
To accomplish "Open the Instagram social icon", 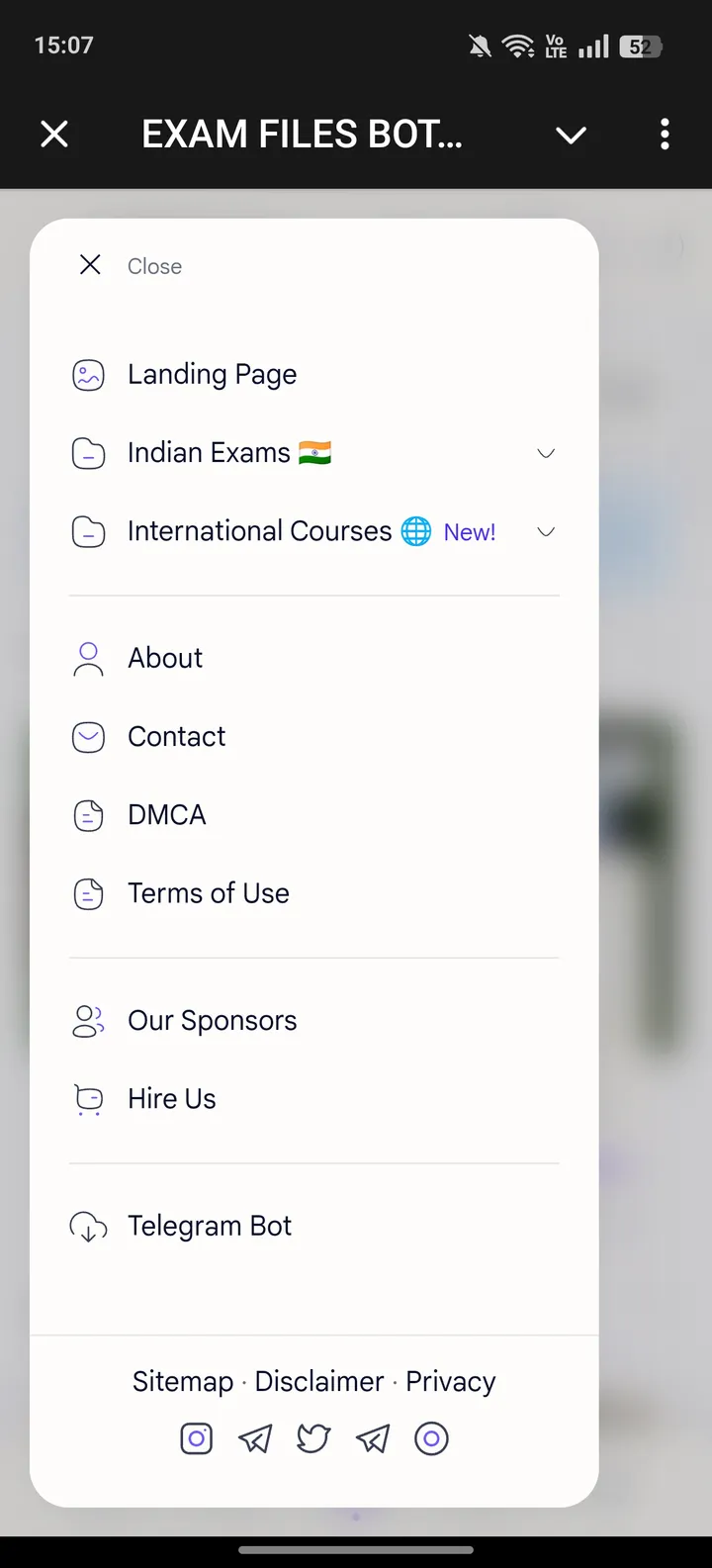I will click(x=196, y=1438).
